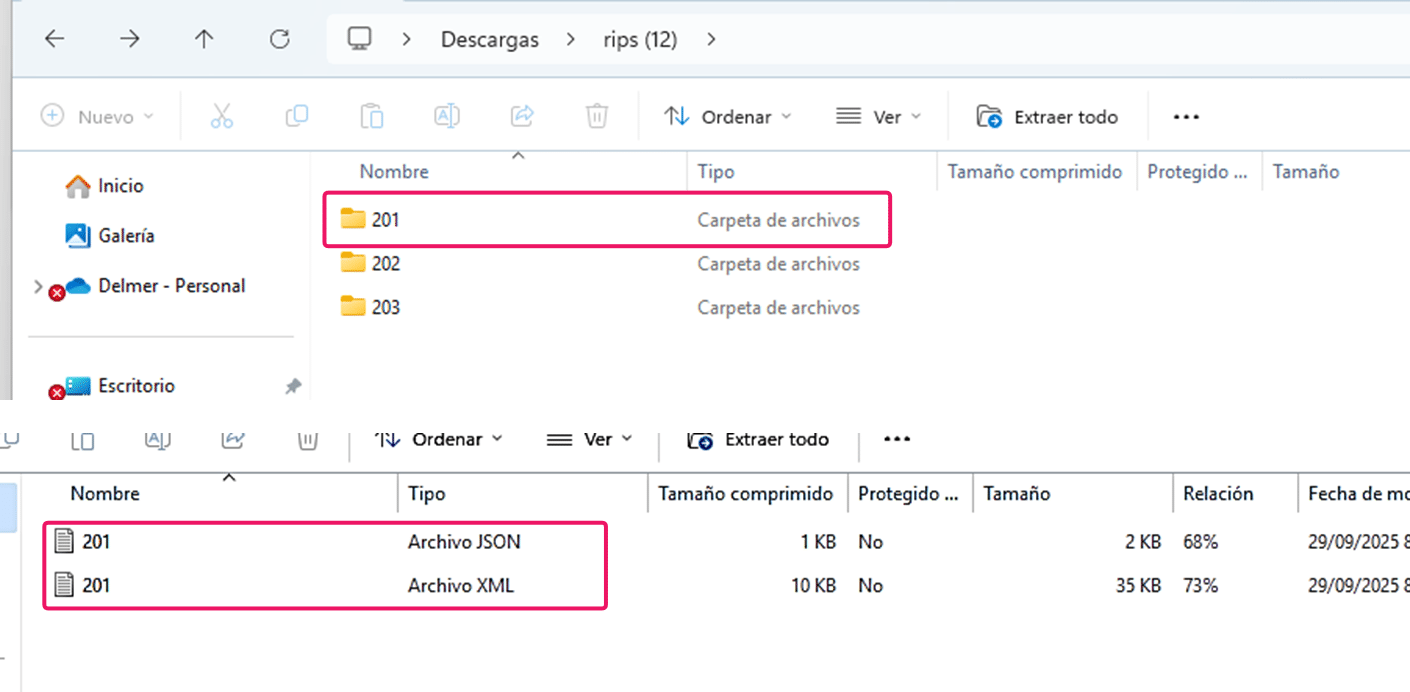
Task: Open Ordenar dropdown in upper window
Action: pyautogui.click(x=727, y=117)
